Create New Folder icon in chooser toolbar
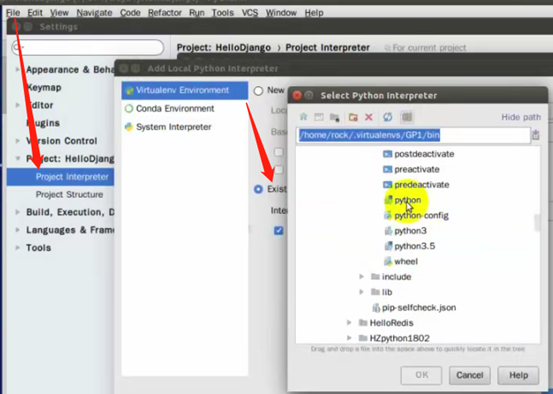 click(353, 117)
